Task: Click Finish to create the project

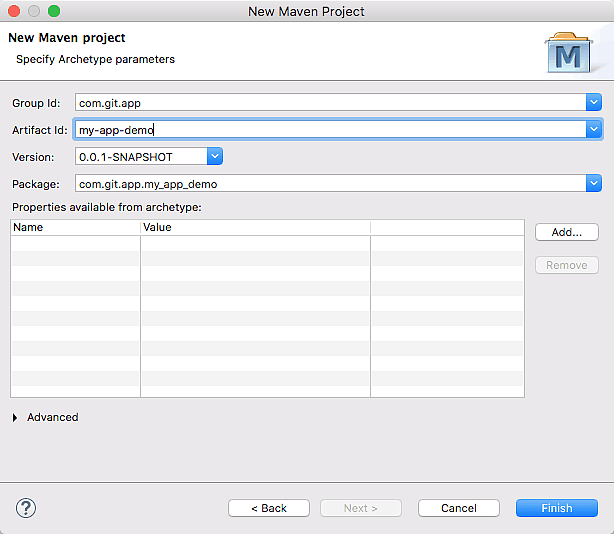Action: [556, 508]
